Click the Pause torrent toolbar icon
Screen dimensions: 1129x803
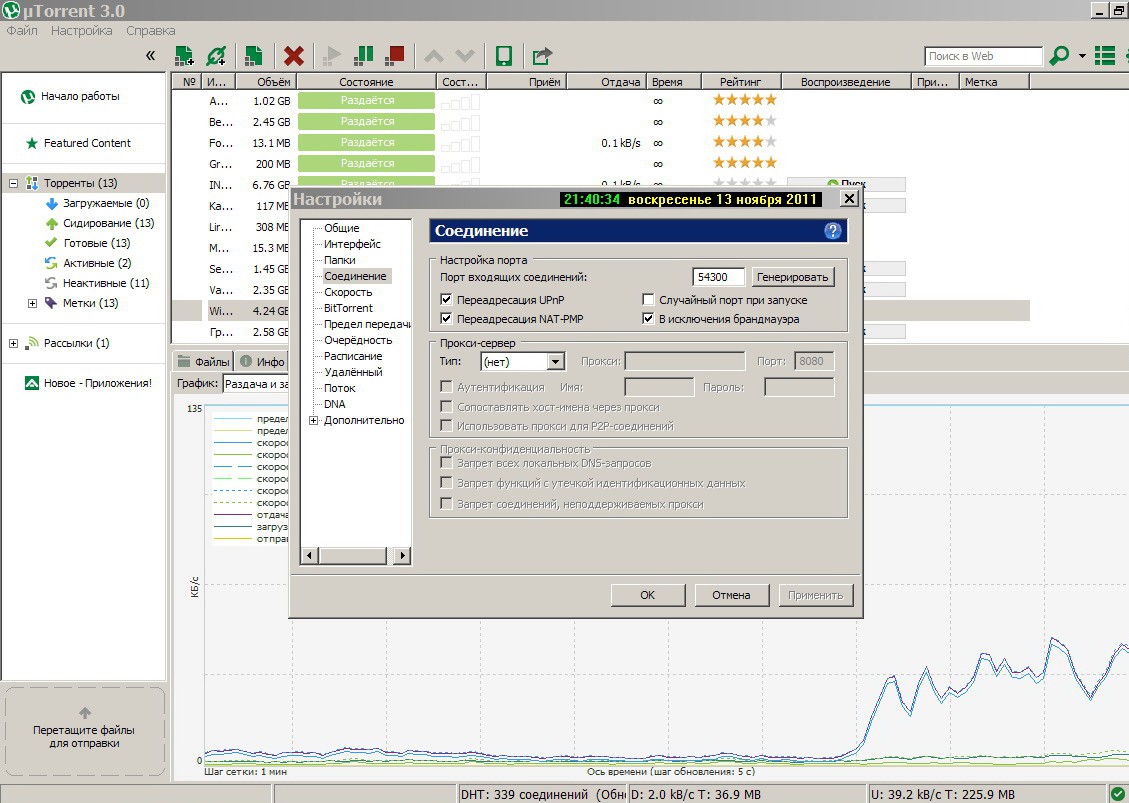[364, 55]
